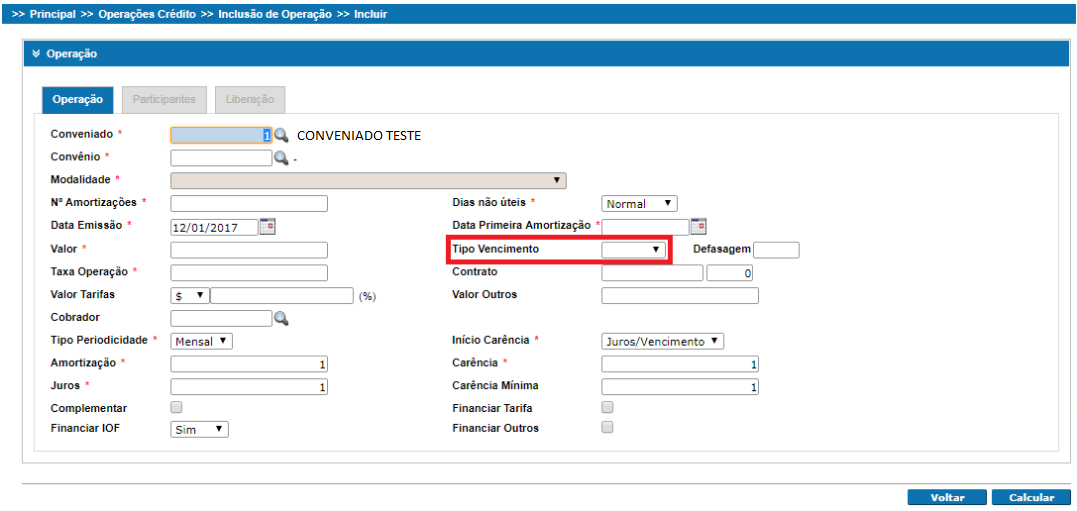Viewport: 1077px width, 511px height.
Task: Click the Conveniado search magnifier icon
Action: [281, 135]
